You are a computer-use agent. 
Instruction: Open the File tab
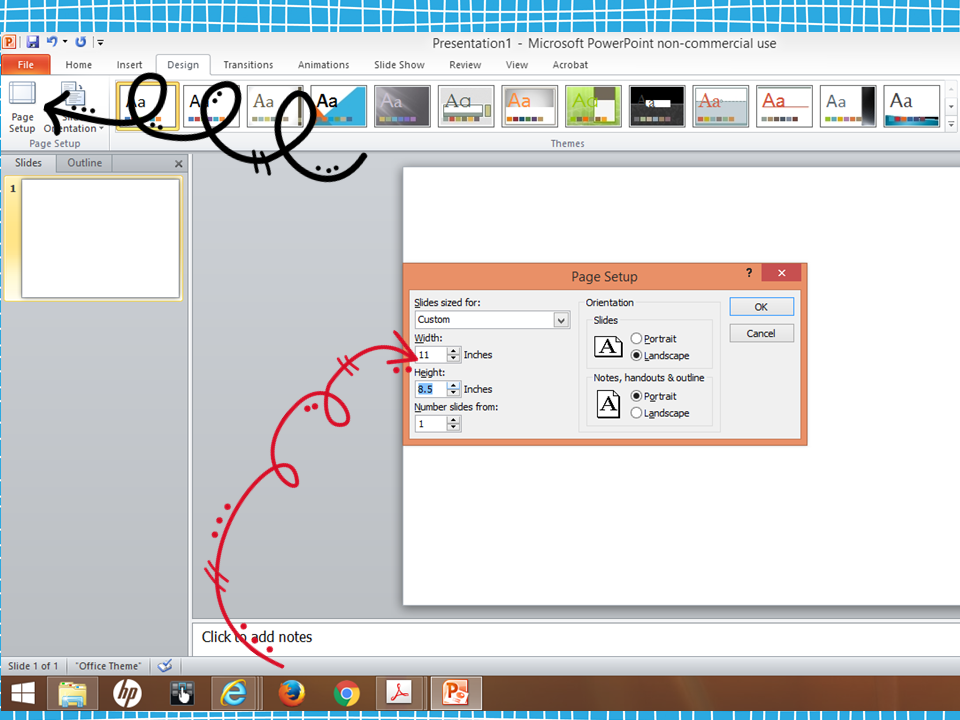click(x=26, y=64)
